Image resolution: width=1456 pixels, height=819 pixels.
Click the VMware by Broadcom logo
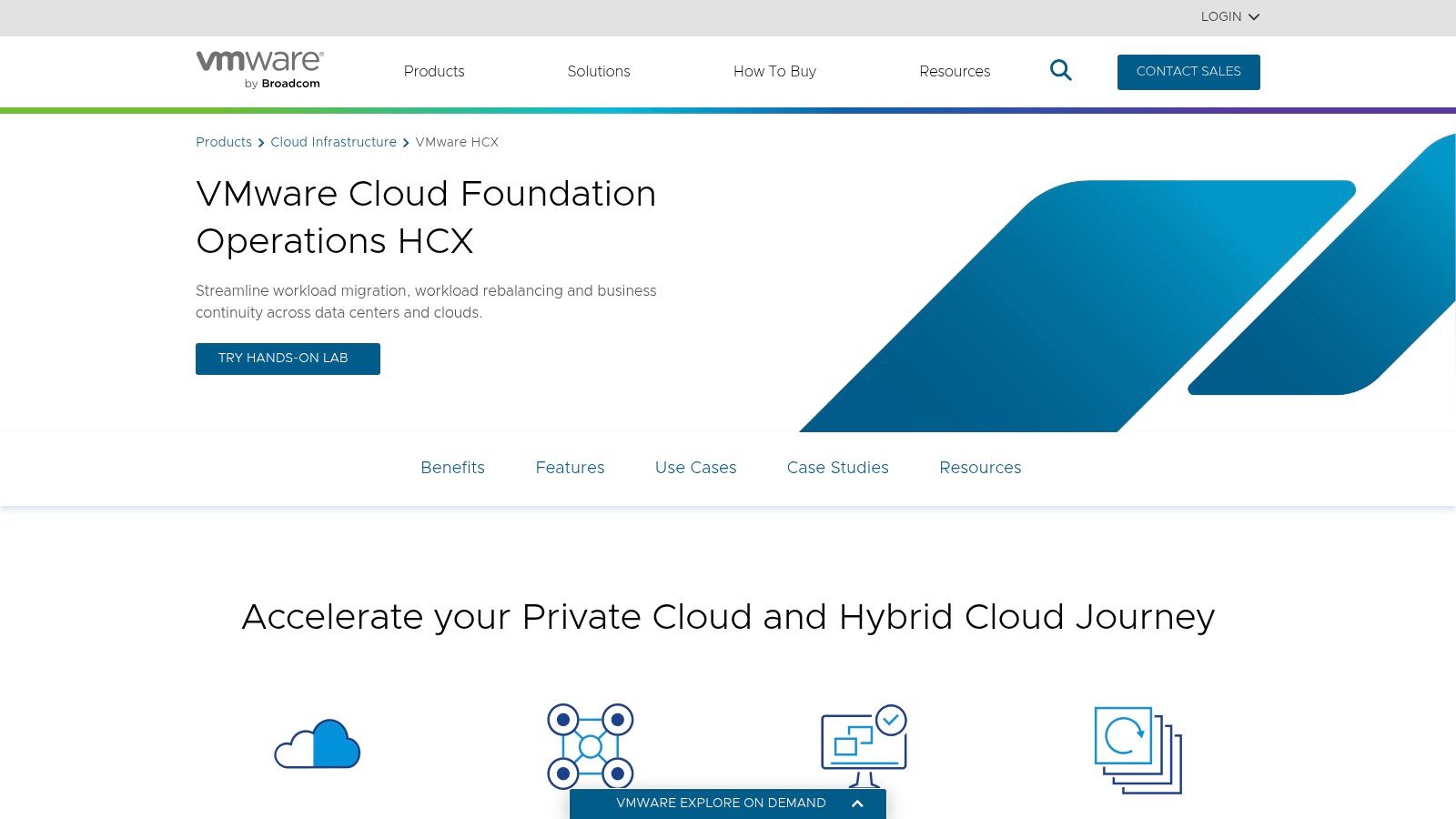point(258,68)
